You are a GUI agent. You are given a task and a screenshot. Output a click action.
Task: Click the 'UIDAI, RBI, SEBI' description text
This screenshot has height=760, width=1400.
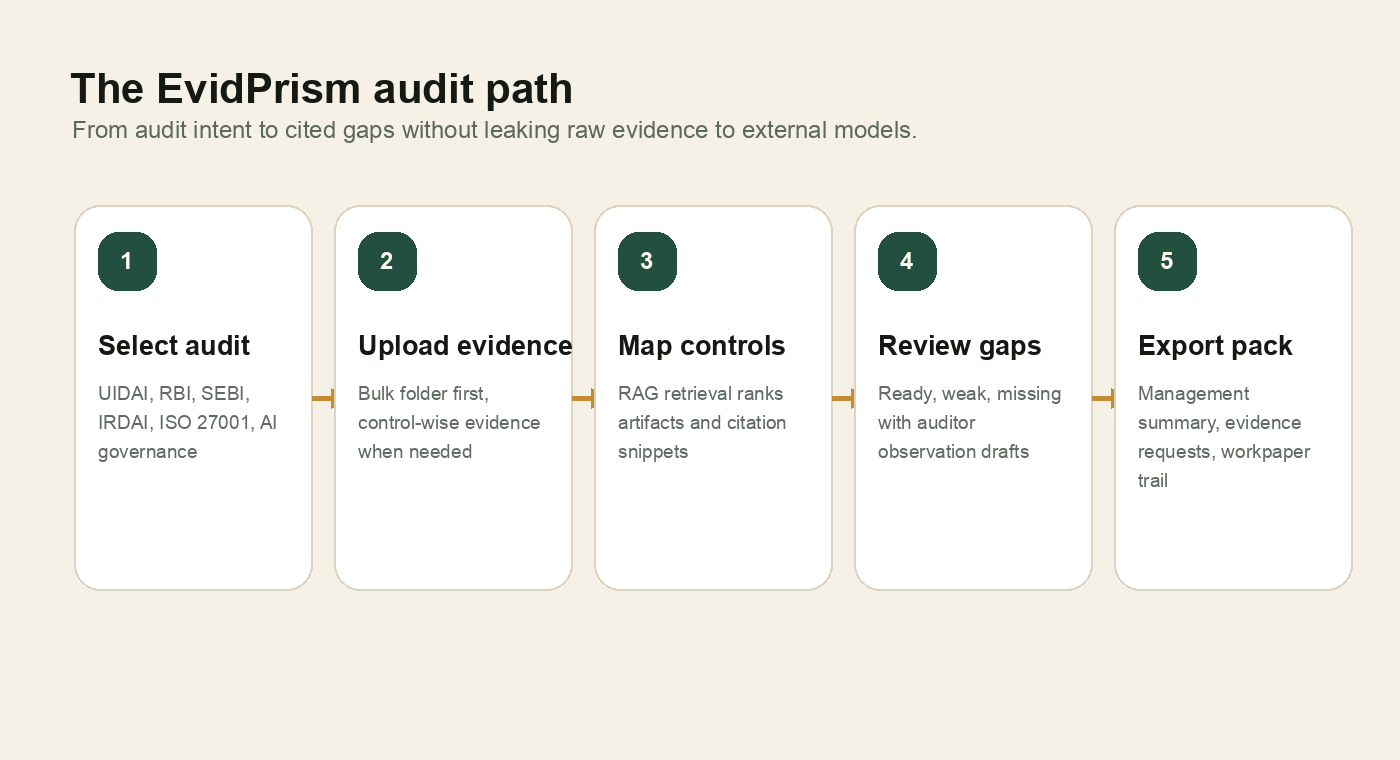click(x=188, y=423)
